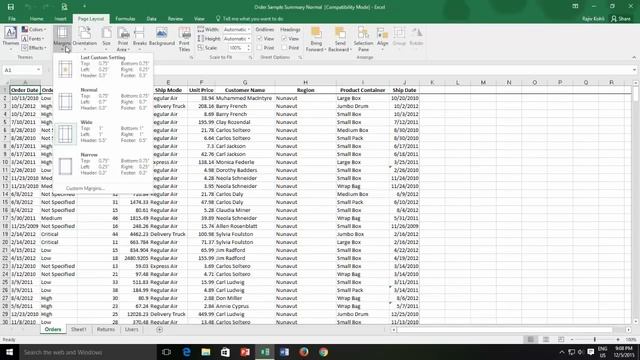
Task: Open the Print Area menu
Action: [x=123, y=39]
